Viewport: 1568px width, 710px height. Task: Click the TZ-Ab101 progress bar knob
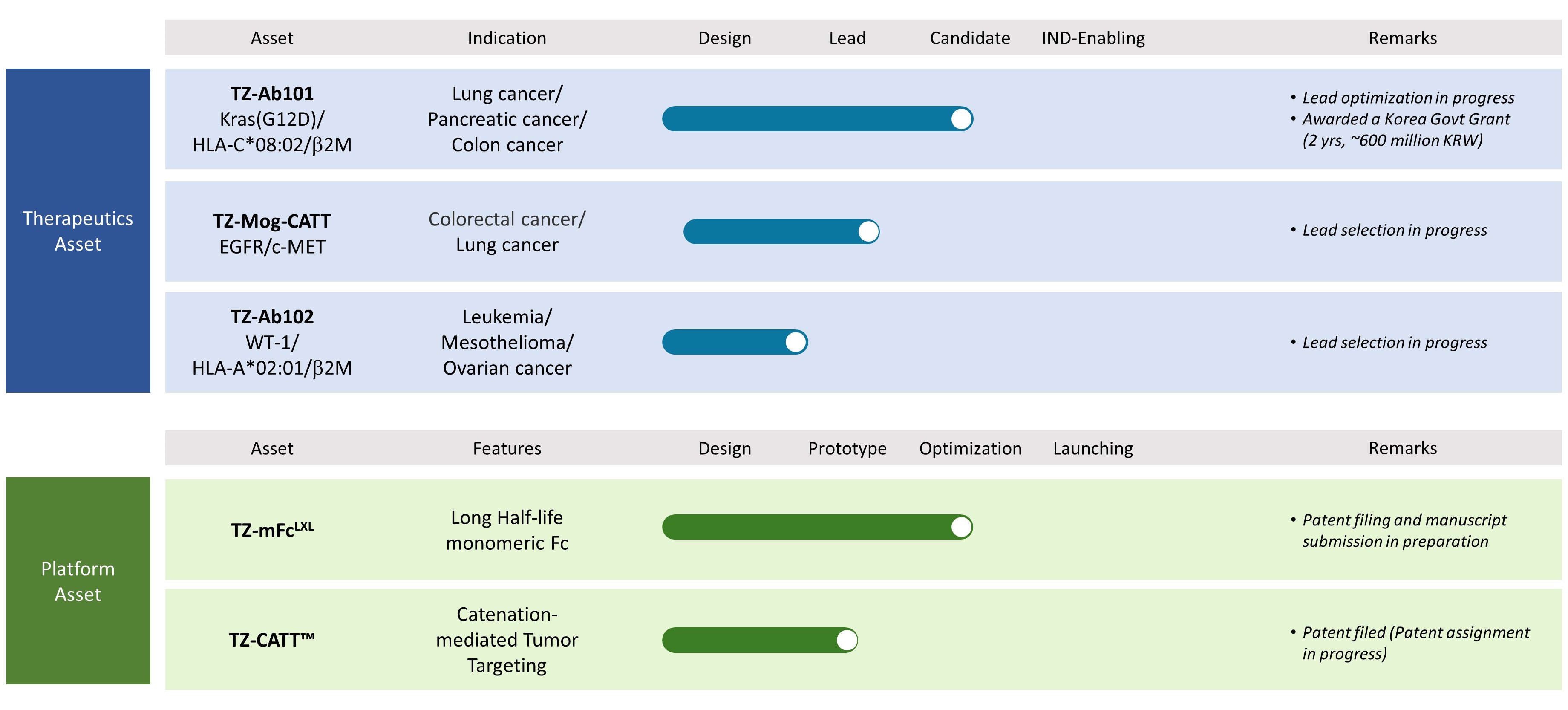pos(961,119)
